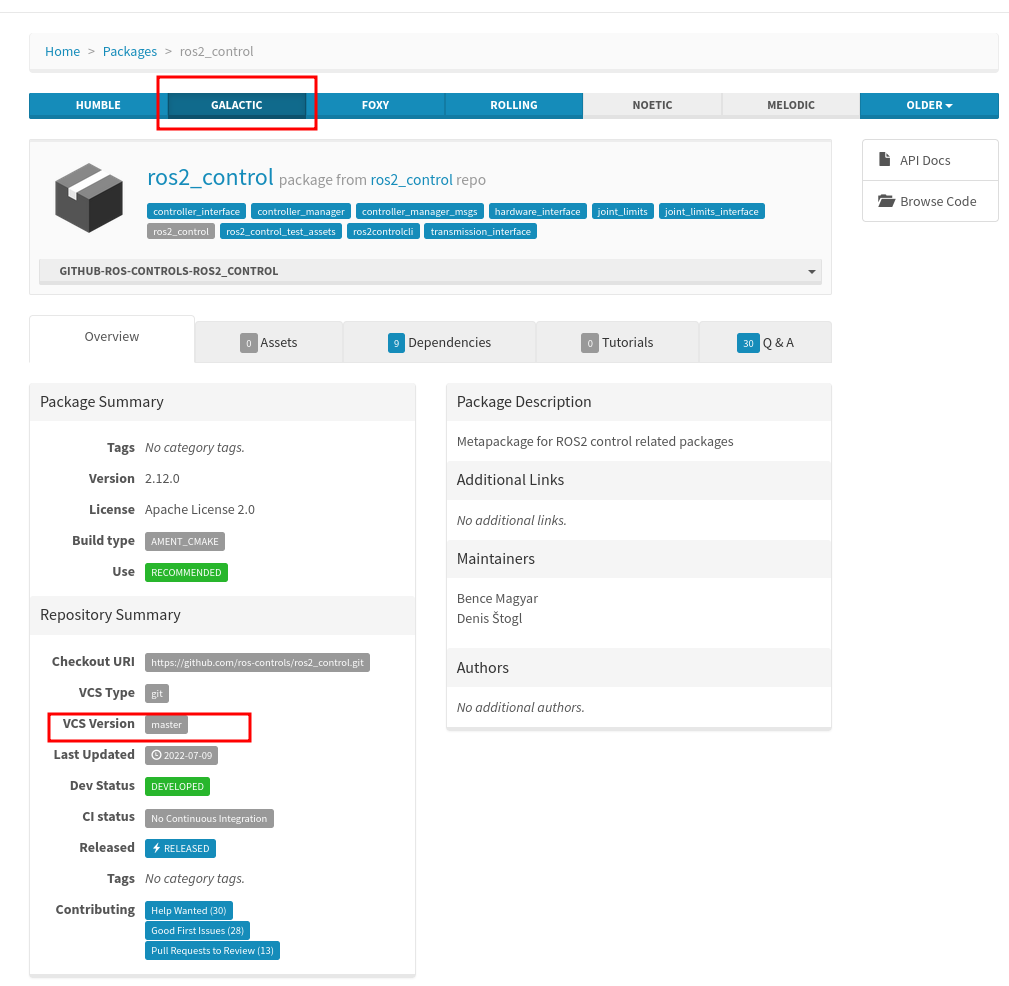The width and height of the screenshot is (1009, 986).
Task: Open ros2_control_test_assets package tag
Action: coord(281,232)
